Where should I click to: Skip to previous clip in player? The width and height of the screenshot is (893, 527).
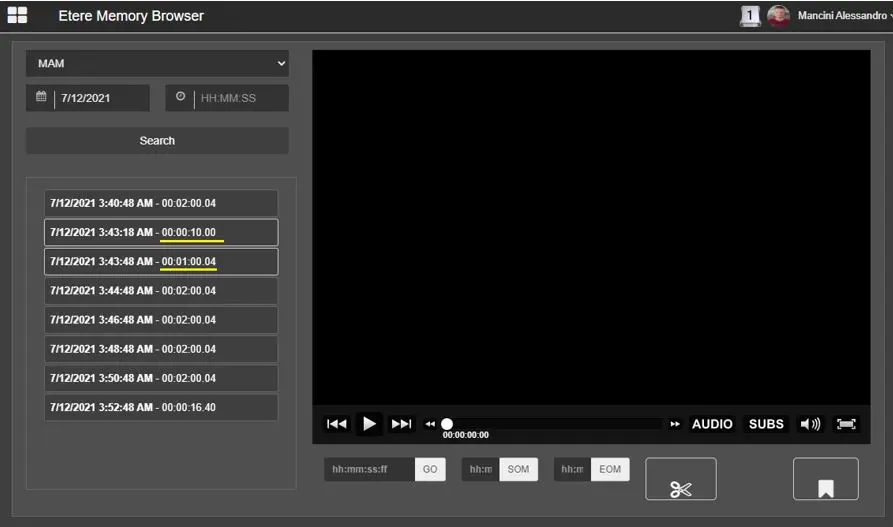tap(337, 424)
